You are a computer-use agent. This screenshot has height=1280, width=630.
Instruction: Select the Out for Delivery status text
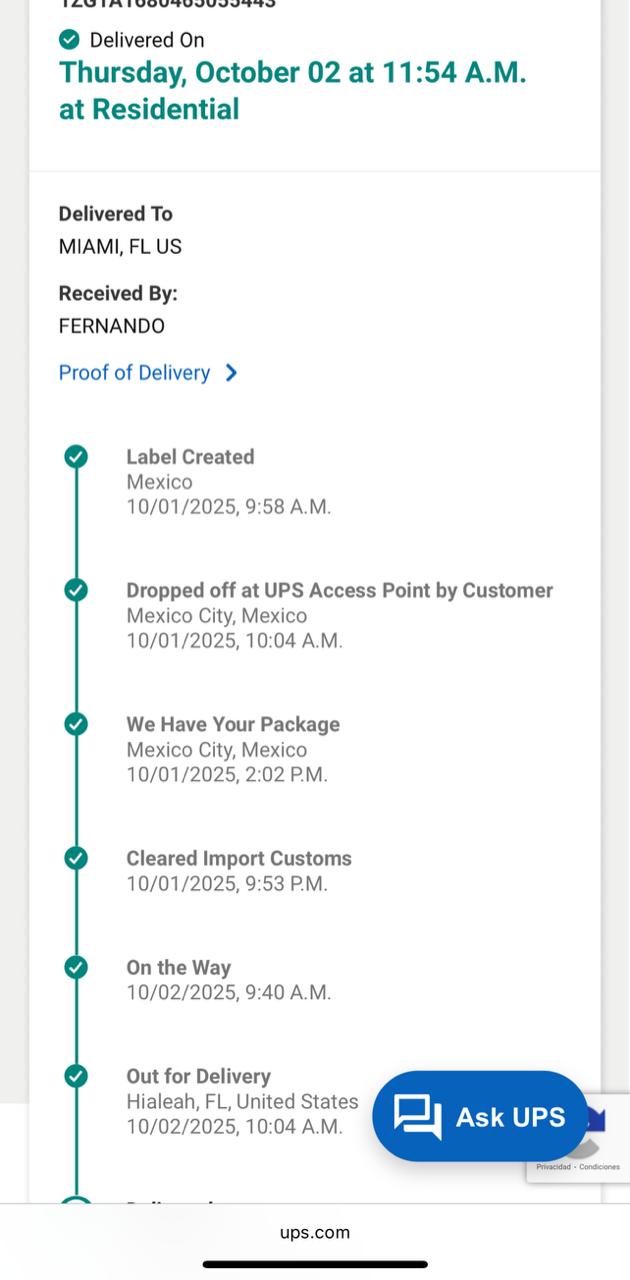[x=198, y=1076]
